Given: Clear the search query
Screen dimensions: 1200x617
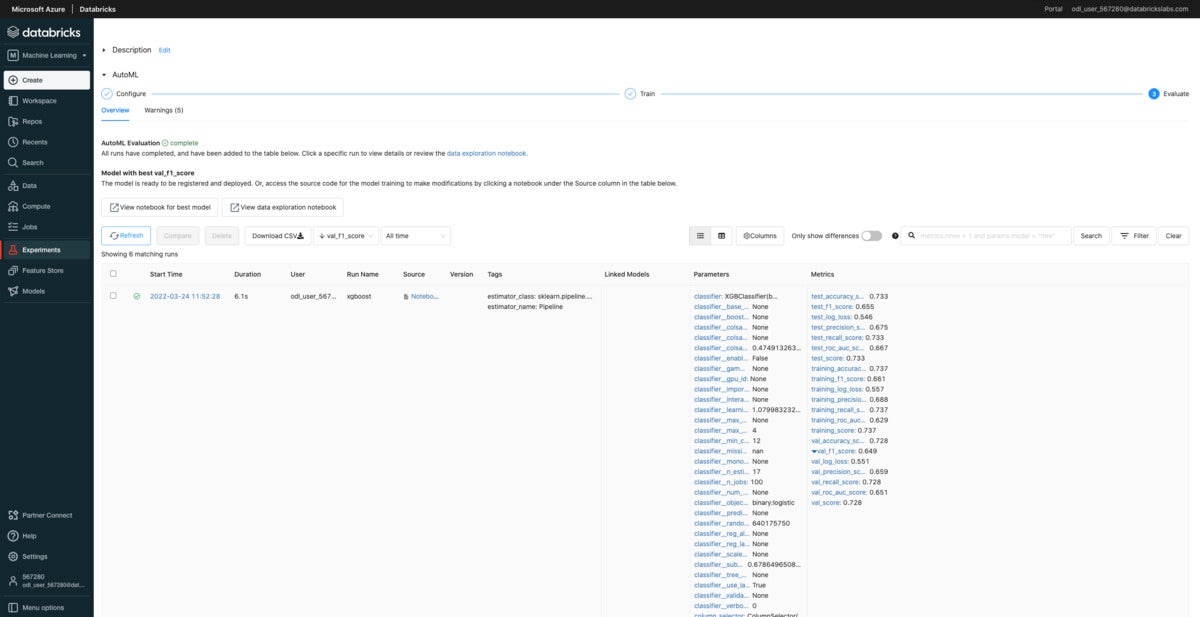Looking at the screenshot, I should tap(1173, 236).
